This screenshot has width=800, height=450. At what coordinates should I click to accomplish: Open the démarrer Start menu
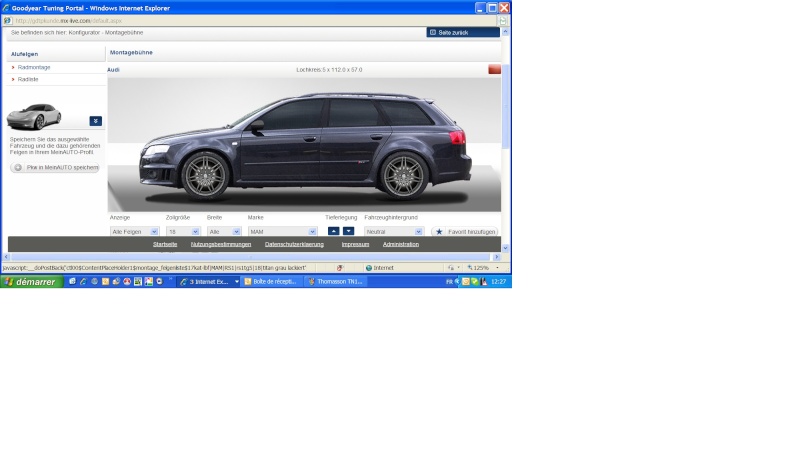pyautogui.click(x=32, y=282)
